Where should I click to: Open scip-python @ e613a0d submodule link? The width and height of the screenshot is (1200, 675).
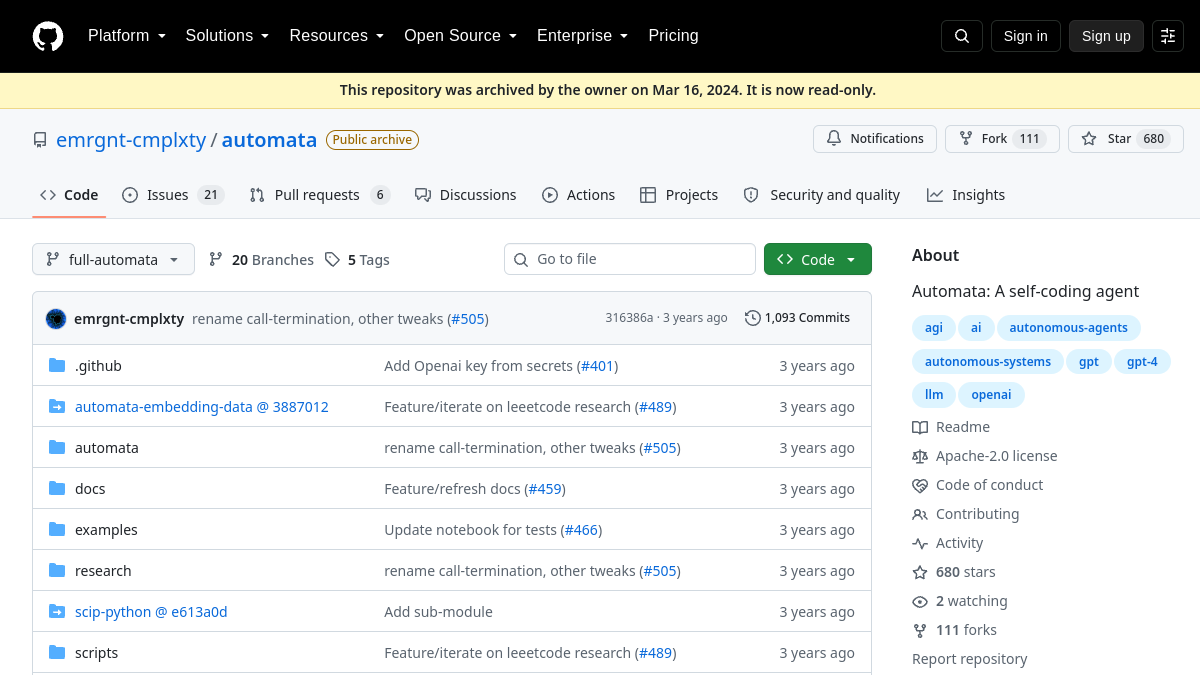[151, 612]
